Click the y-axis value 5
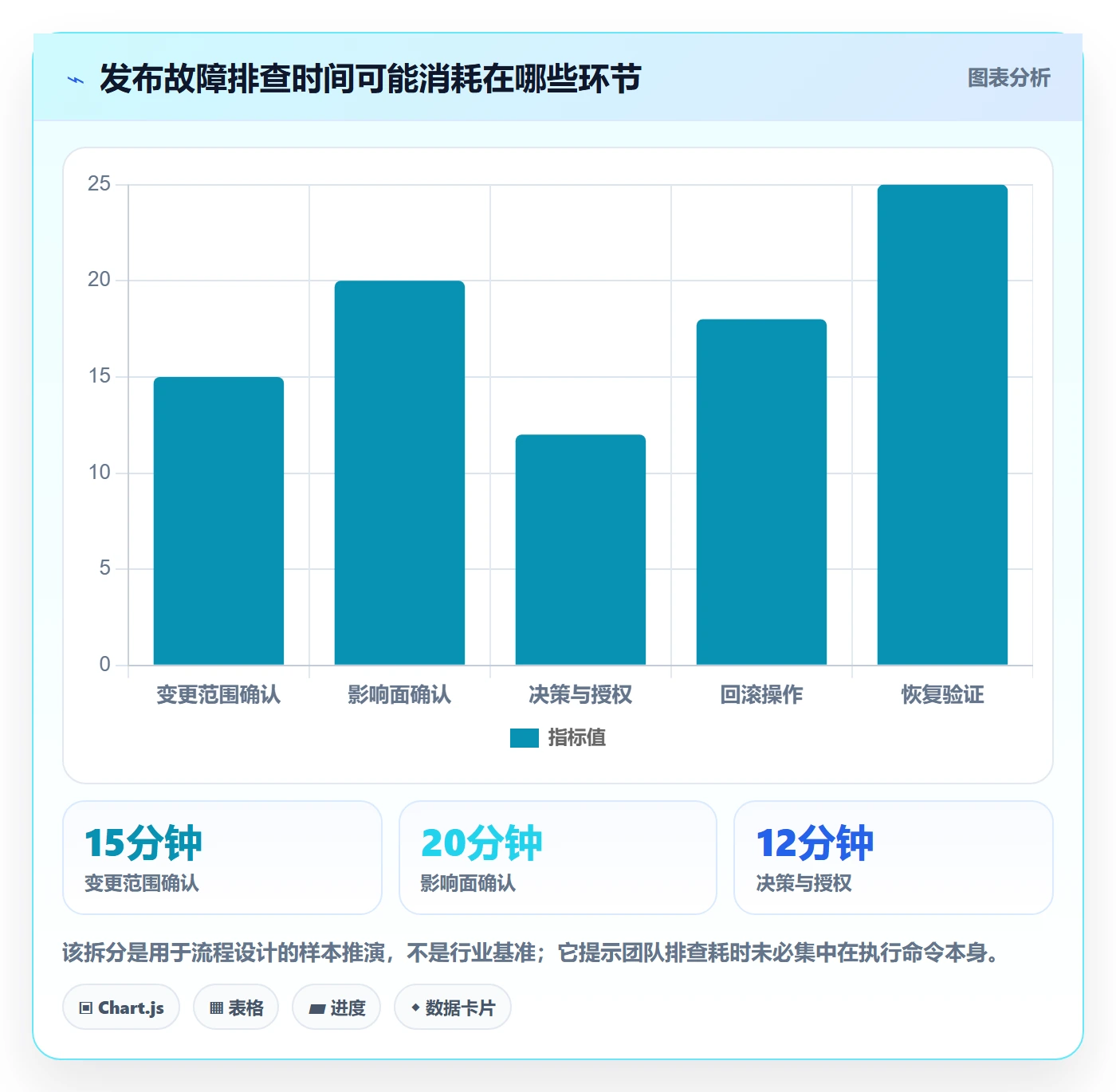The height and width of the screenshot is (1092, 1116). tap(104, 568)
